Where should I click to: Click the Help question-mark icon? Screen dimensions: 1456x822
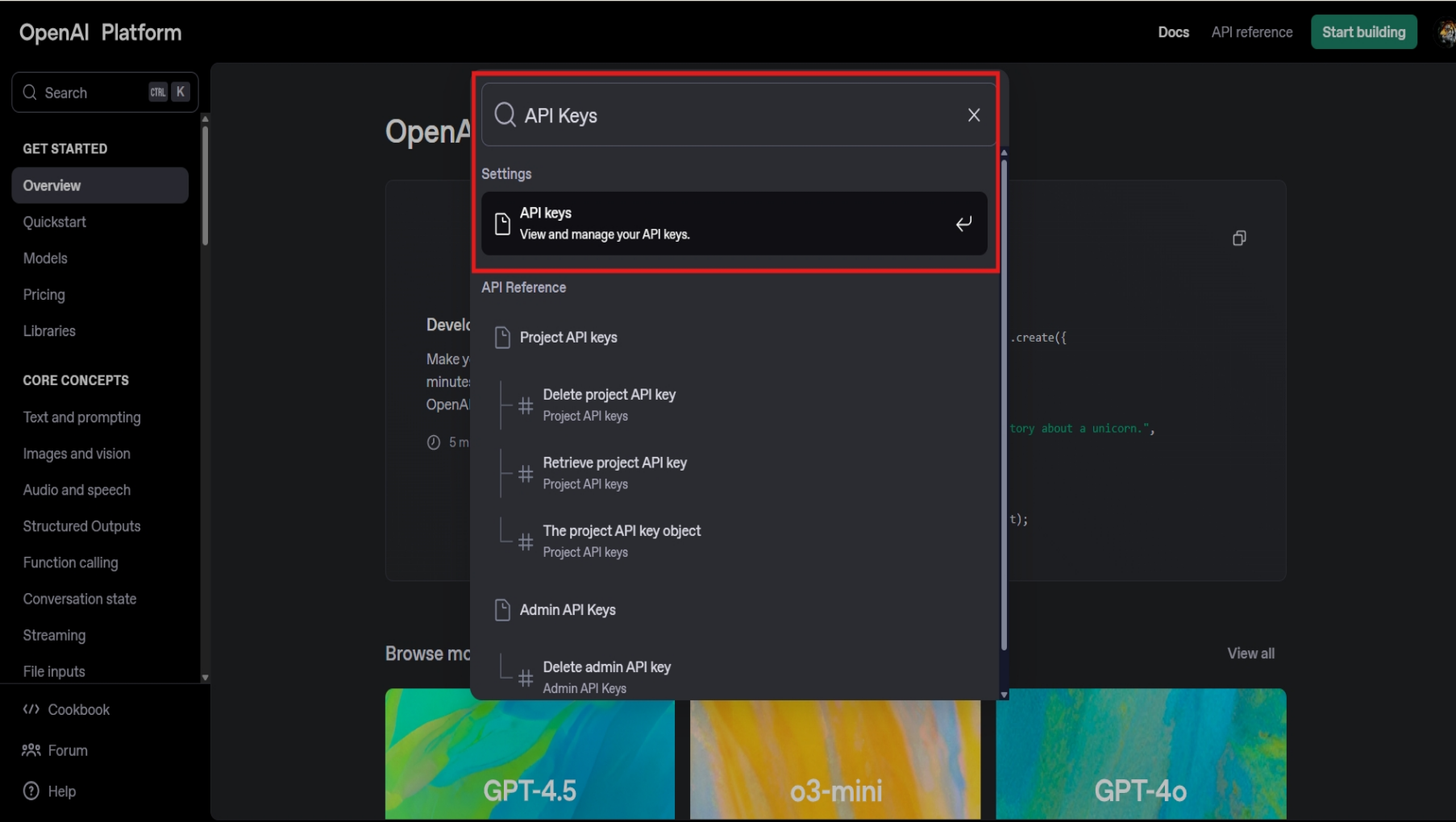(31, 791)
